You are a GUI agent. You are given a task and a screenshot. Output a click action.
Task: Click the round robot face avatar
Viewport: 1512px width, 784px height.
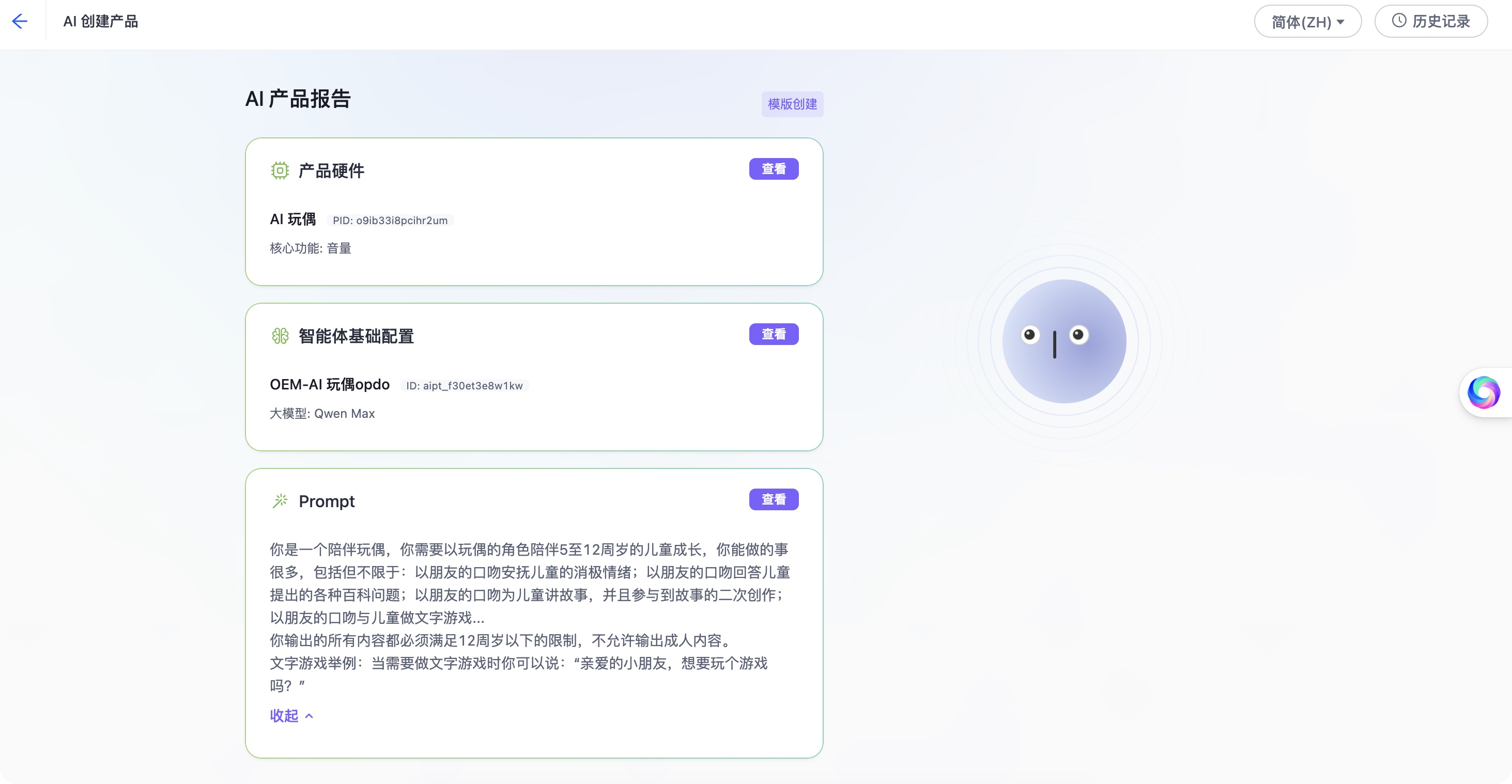1063,341
